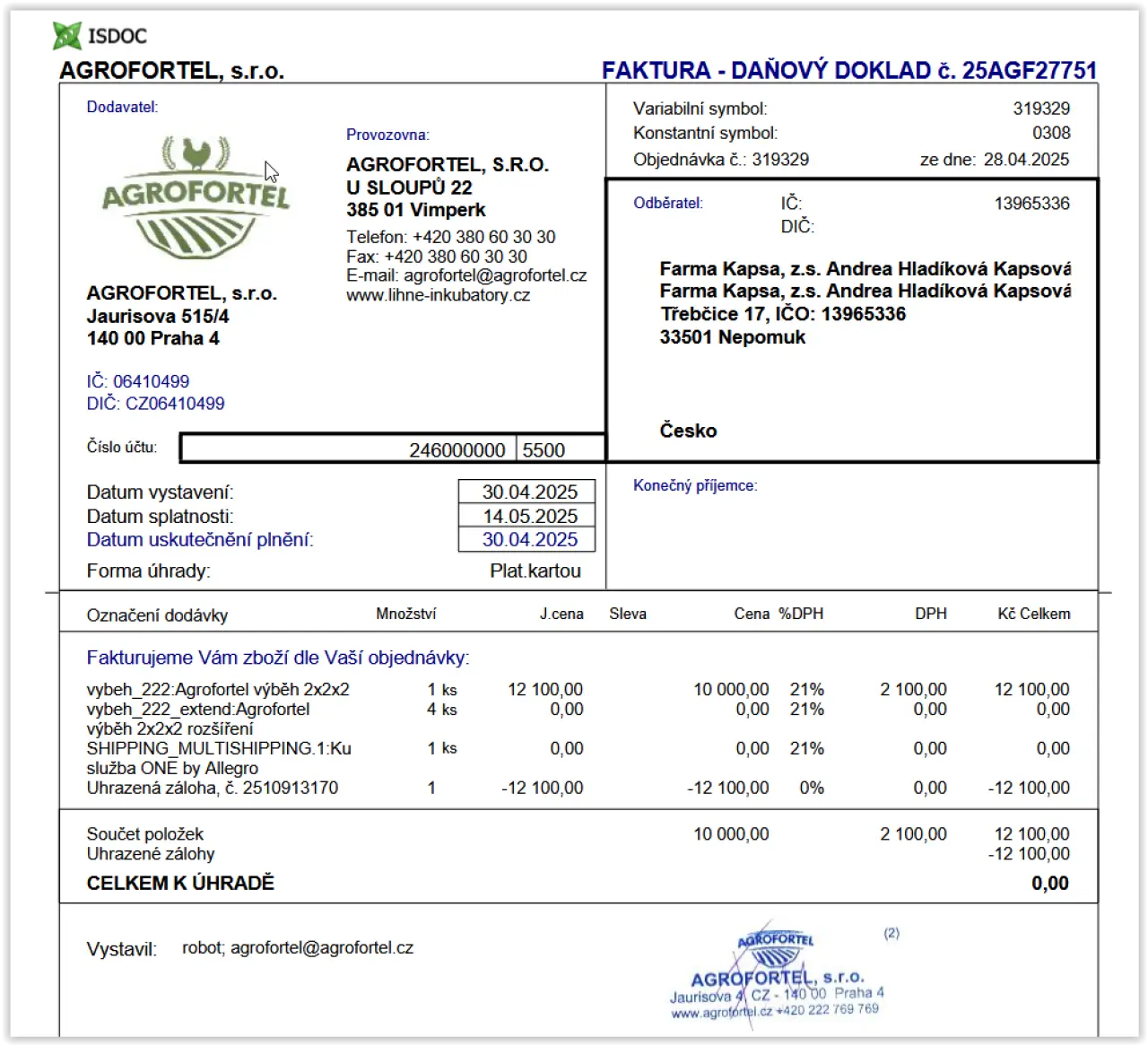Screen dimensions: 1148x1046
Task: Click the Odběratel IČ number 13965336
Action: 1031,204
